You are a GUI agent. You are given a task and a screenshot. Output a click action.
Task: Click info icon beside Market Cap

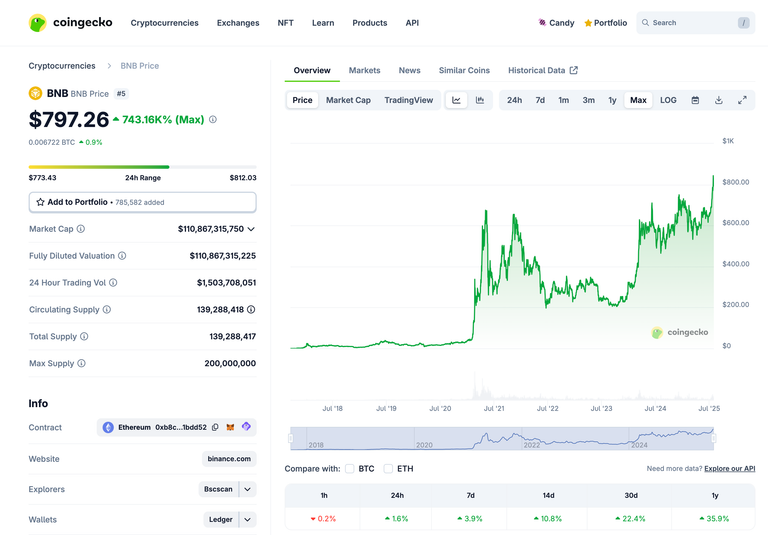coord(81,229)
